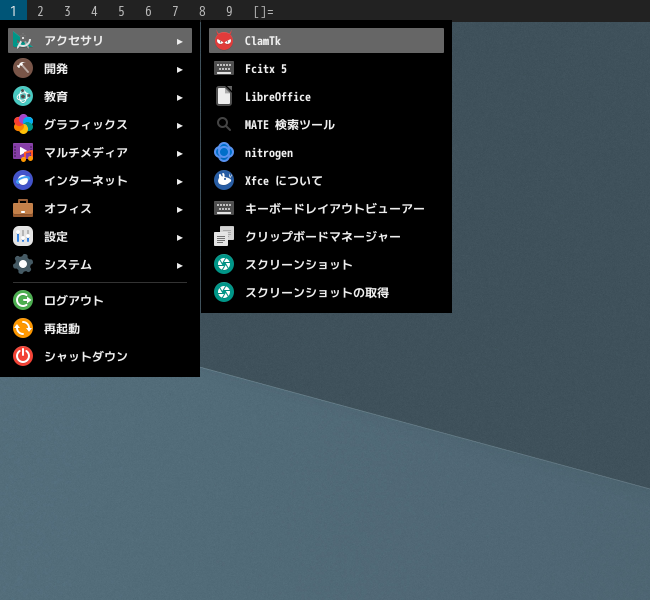
Task: Click the マルチメディア film icon
Action: coord(23,152)
